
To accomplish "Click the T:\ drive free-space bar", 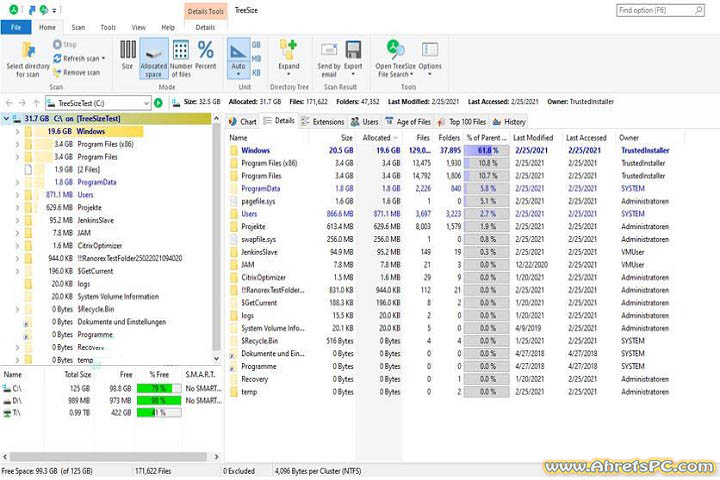I will coord(159,412).
